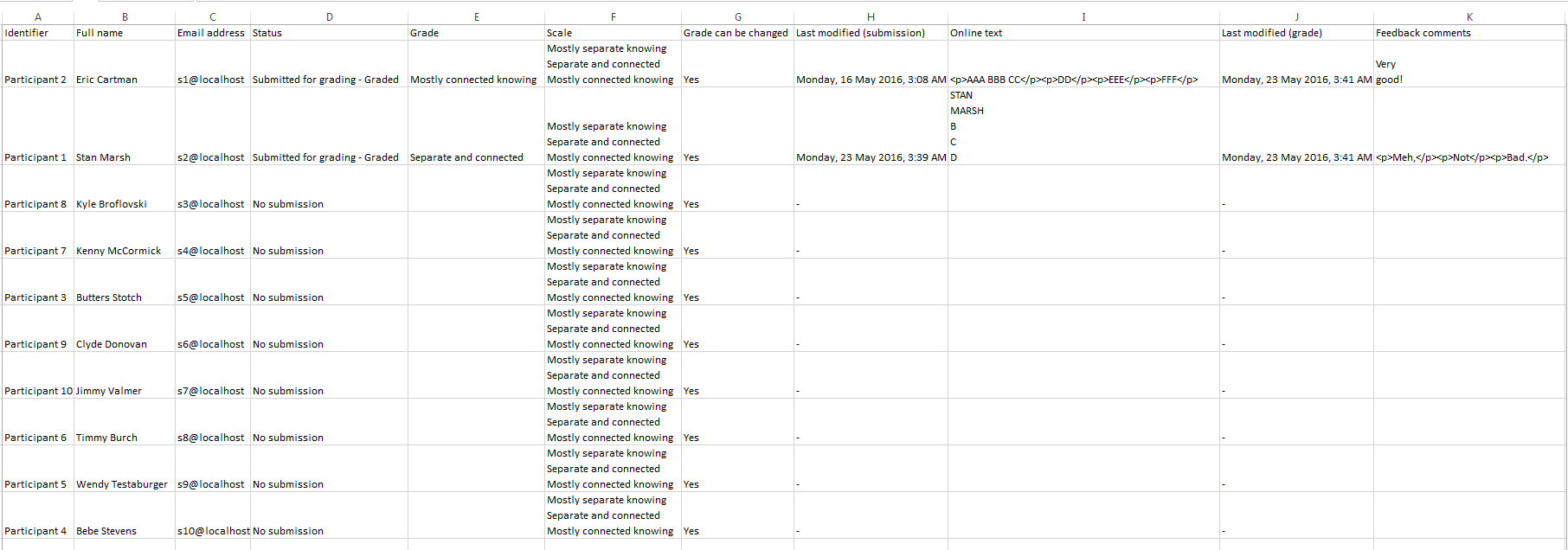Click the 'Email address' header cell
This screenshot has height=550, width=1568.
click(213, 33)
